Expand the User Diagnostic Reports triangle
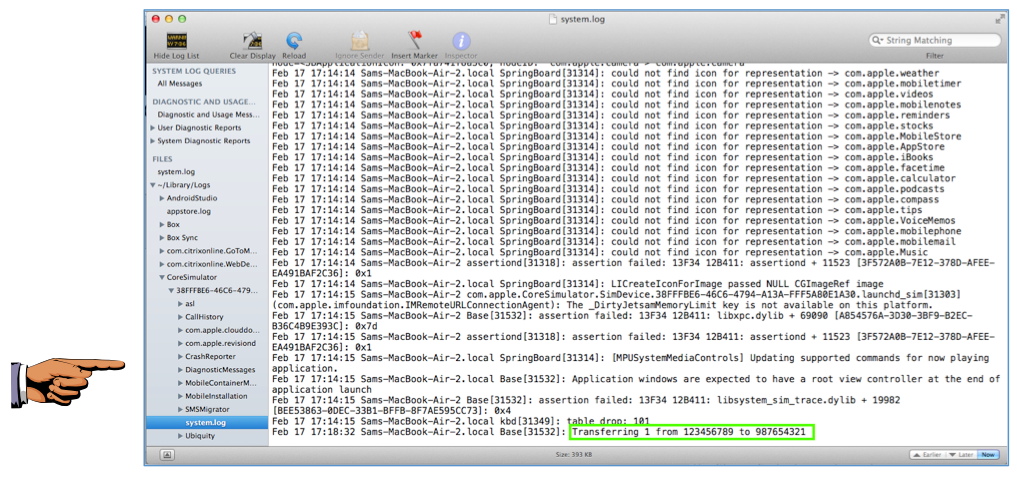The width and height of the screenshot is (1017, 479). pos(153,128)
